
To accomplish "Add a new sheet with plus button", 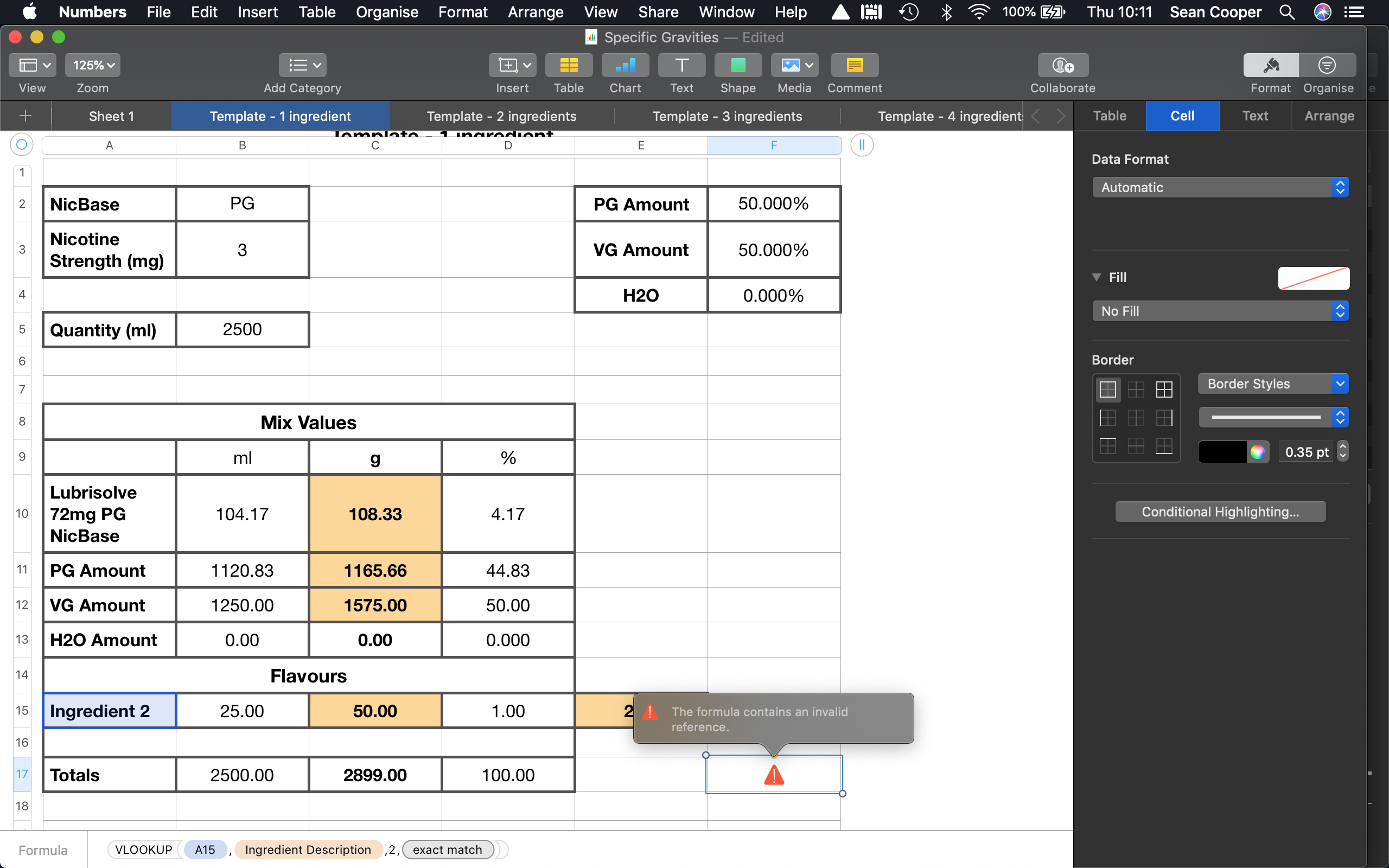I will click(x=26, y=116).
